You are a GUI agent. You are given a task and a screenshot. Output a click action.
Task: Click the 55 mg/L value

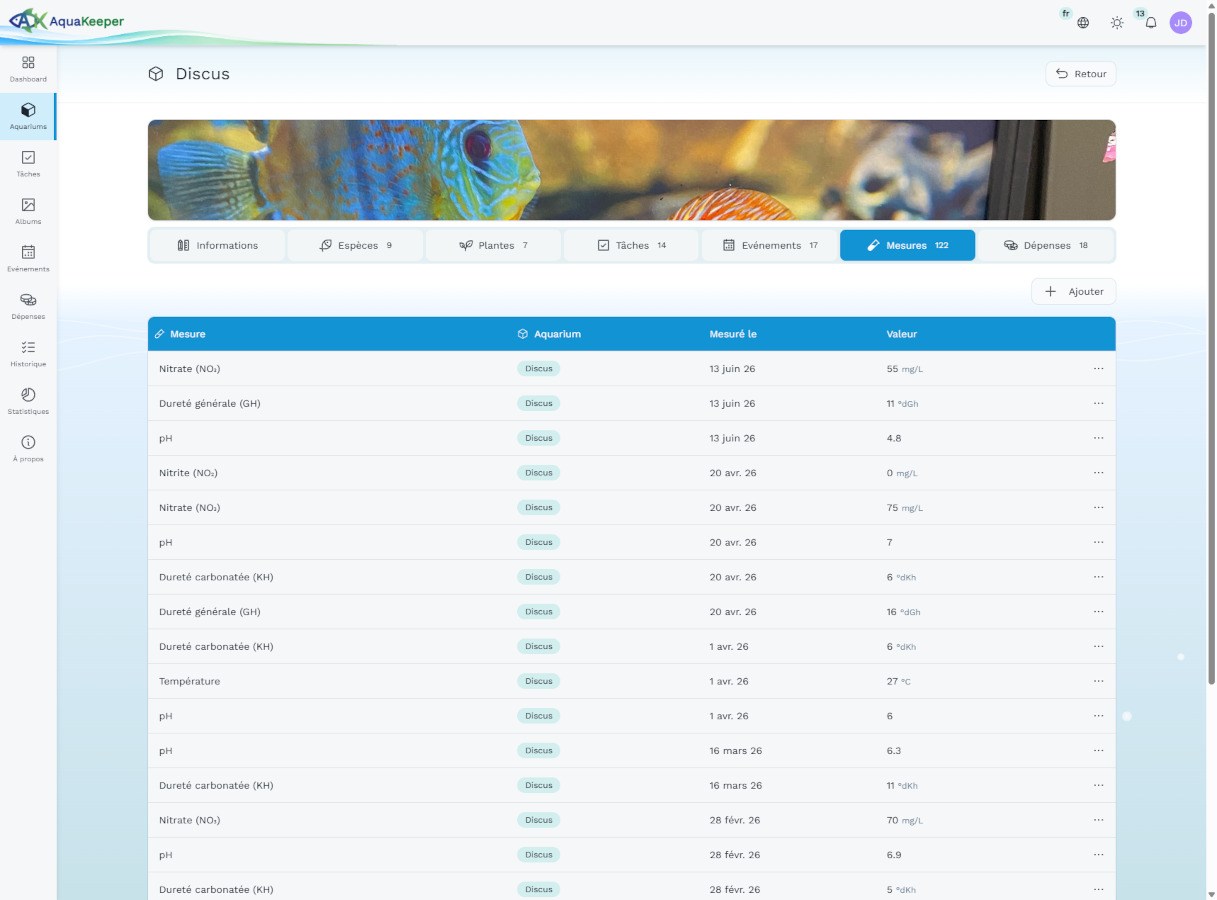click(904, 369)
